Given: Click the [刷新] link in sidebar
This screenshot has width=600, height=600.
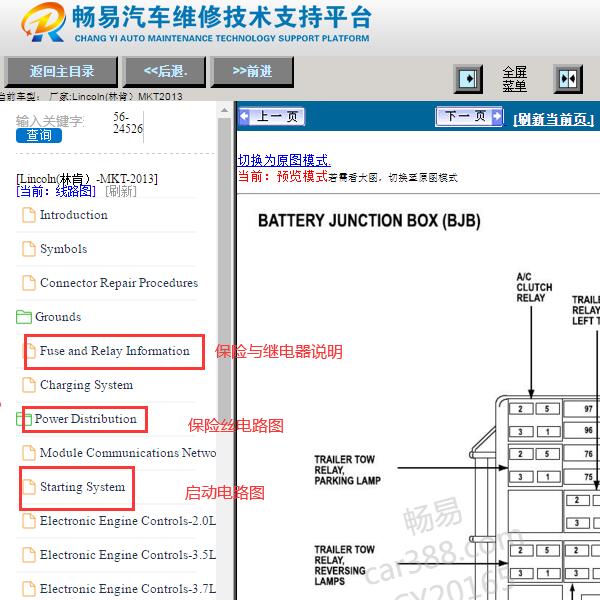Looking at the screenshot, I should (x=121, y=191).
